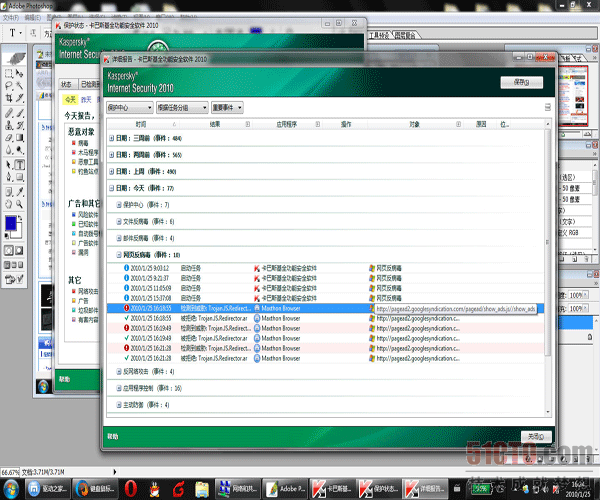Switch to Full Screen with menu bar mode
The height and width of the screenshot is (500, 600).
(14, 265)
